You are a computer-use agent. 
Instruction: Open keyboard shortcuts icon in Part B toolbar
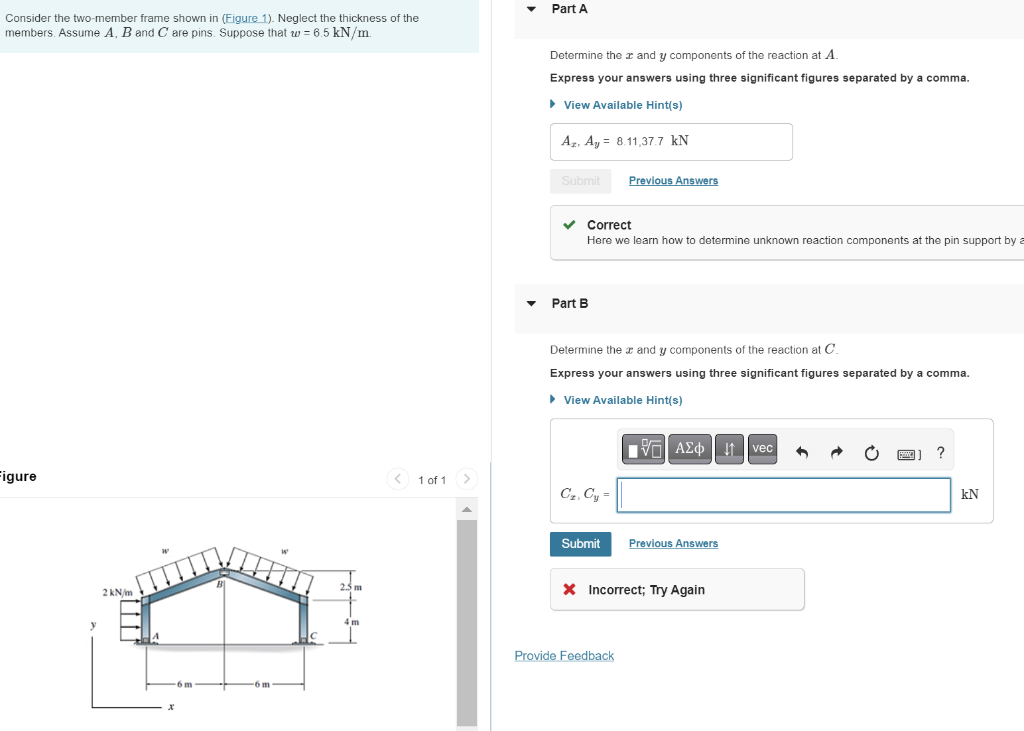coord(907,453)
